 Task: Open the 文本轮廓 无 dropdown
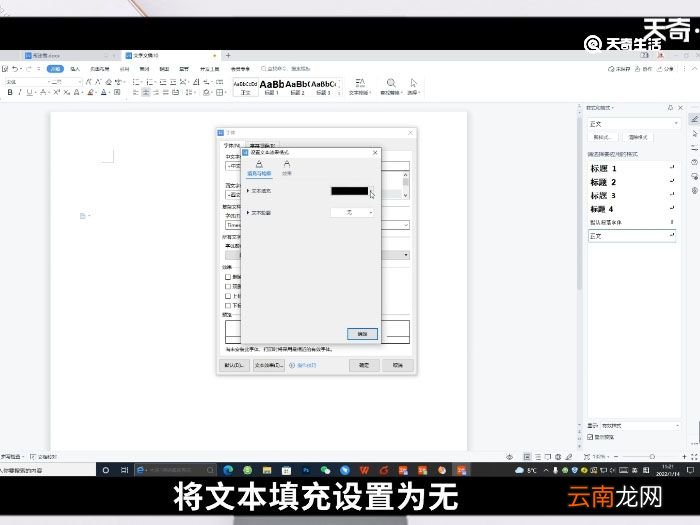[353, 213]
